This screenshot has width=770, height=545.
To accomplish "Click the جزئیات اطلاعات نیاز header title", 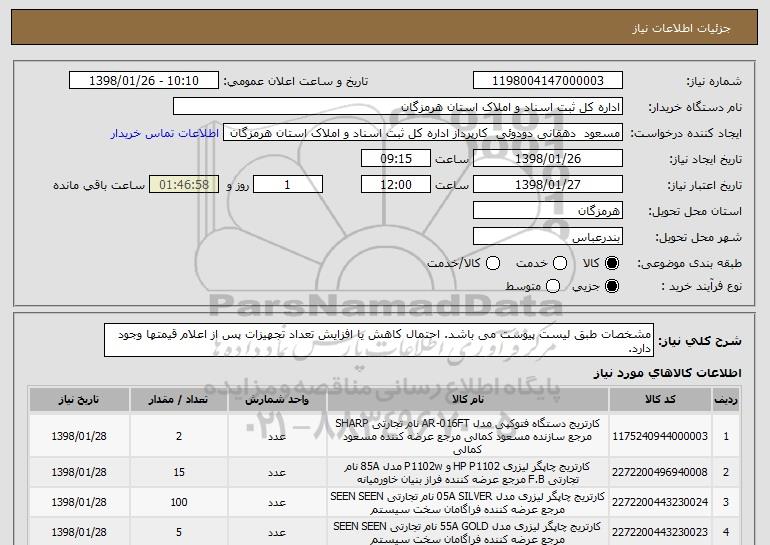I will tap(681, 28).
